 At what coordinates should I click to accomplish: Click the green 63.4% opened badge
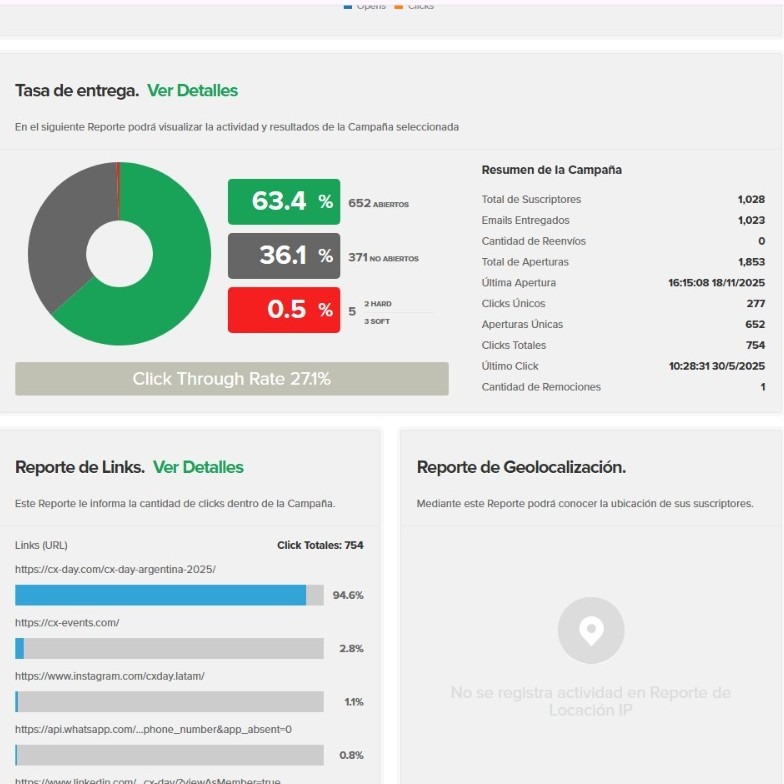(284, 202)
